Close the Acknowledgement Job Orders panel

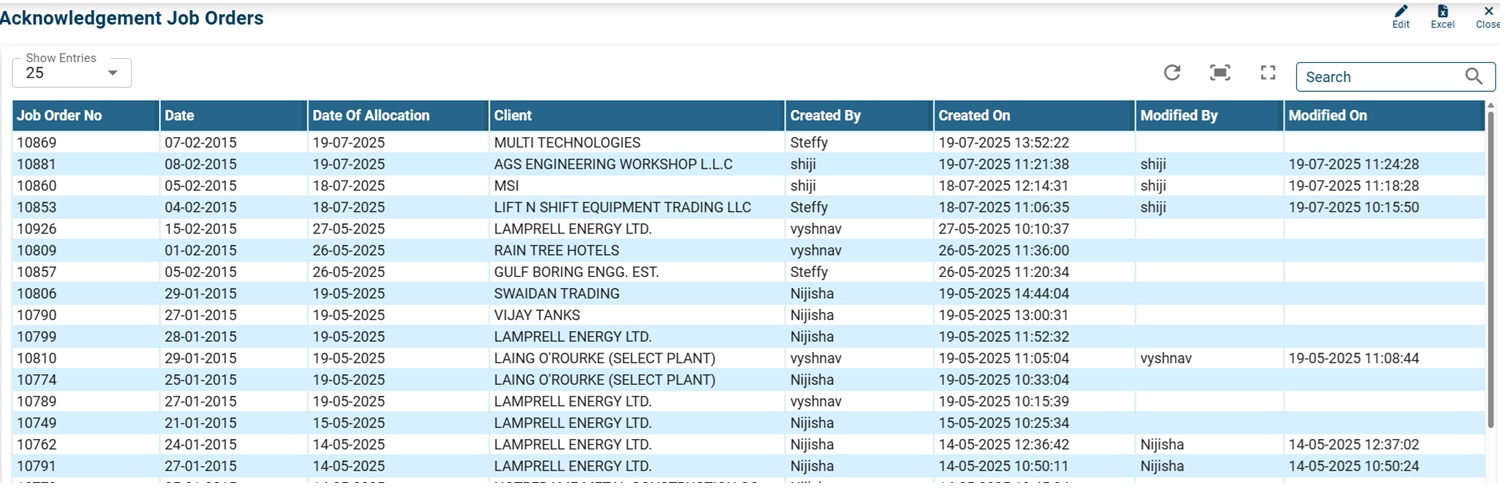[1488, 12]
